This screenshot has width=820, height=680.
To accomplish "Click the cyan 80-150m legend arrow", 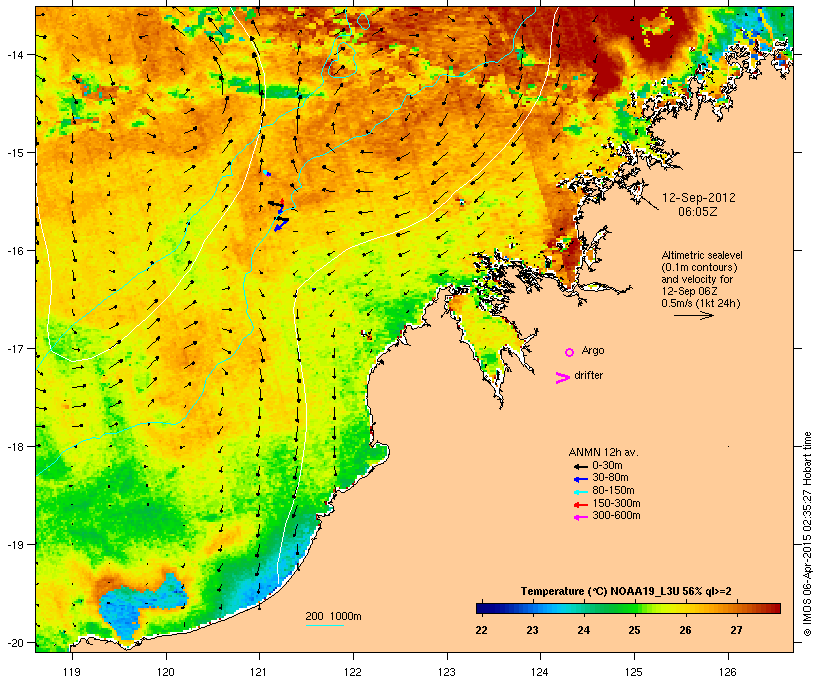I will pyautogui.click(x=580, y=492).
